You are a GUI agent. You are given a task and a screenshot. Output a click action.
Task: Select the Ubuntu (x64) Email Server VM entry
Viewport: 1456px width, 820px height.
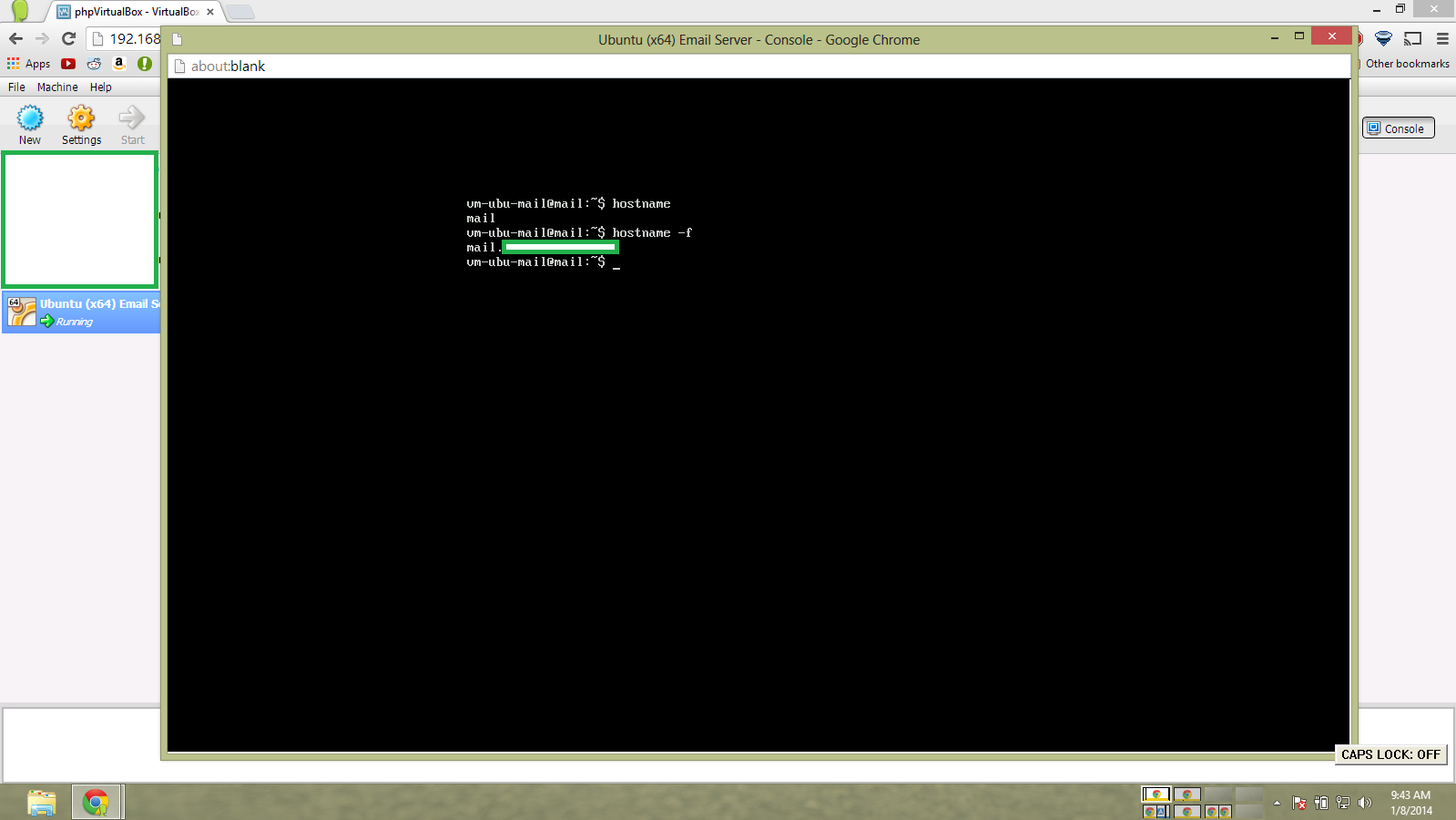(82, 313)
